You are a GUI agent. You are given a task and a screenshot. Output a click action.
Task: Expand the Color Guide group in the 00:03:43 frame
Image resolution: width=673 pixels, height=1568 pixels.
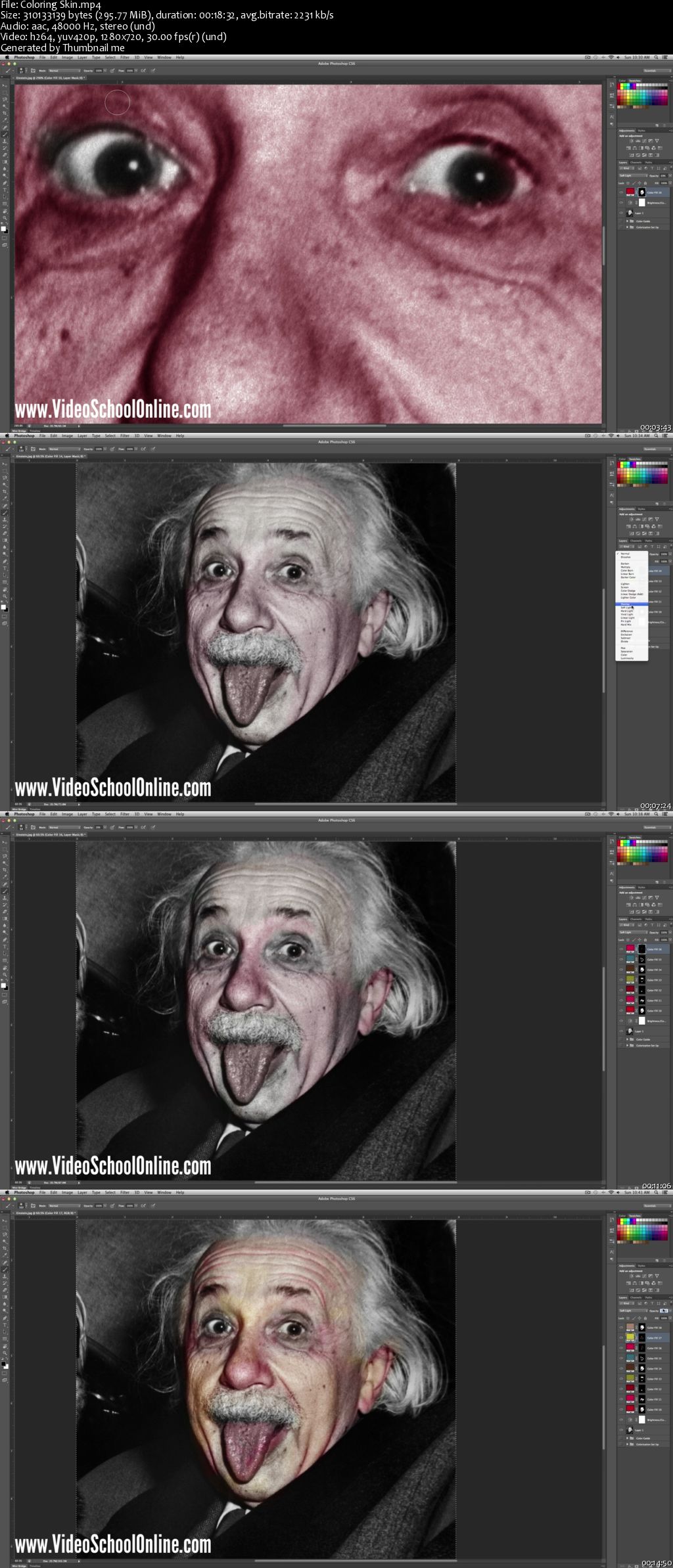click(x=627, y=221)
